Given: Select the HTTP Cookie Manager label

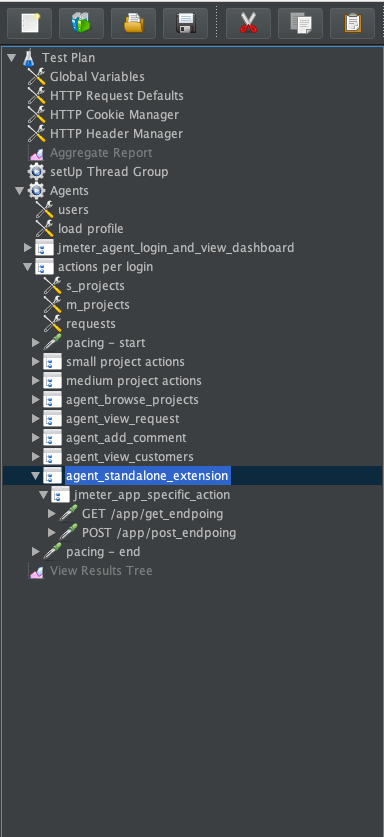Looking at the screenshot, I should pyautogui.click(x=114, y=115).
